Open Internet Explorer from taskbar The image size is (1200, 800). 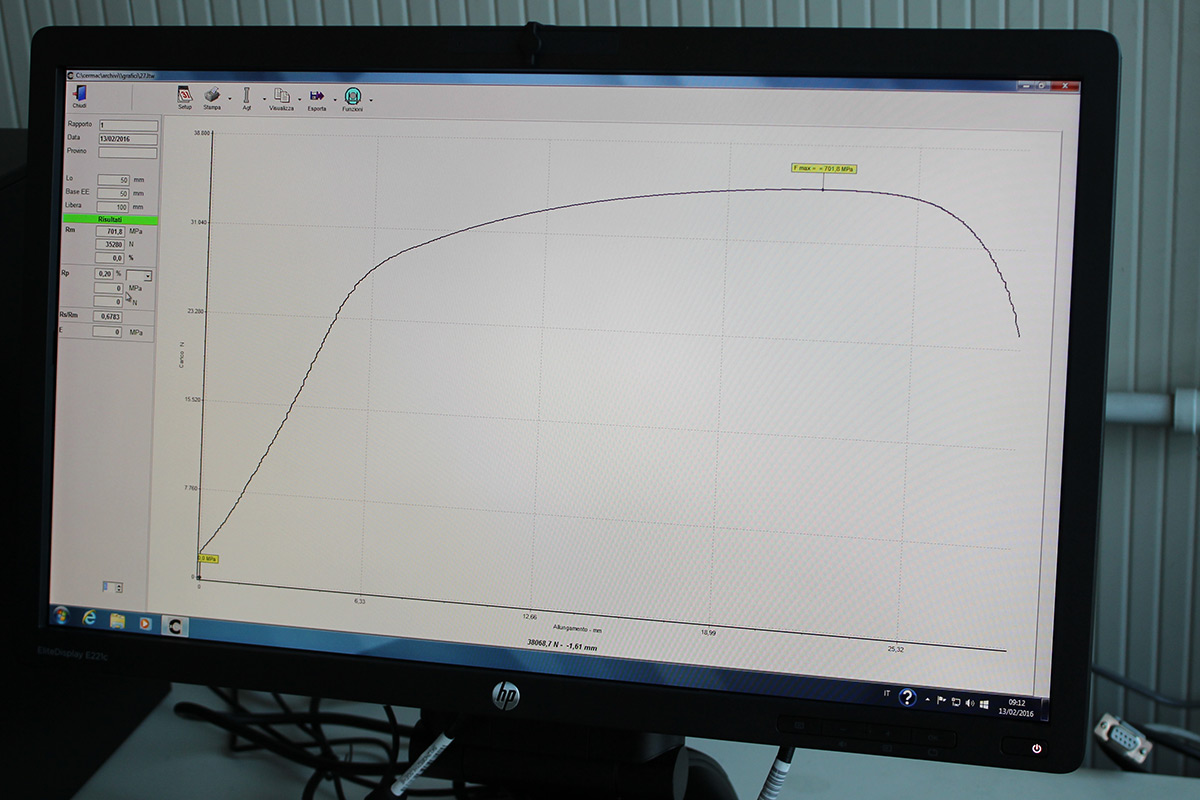tap(89, 619)
